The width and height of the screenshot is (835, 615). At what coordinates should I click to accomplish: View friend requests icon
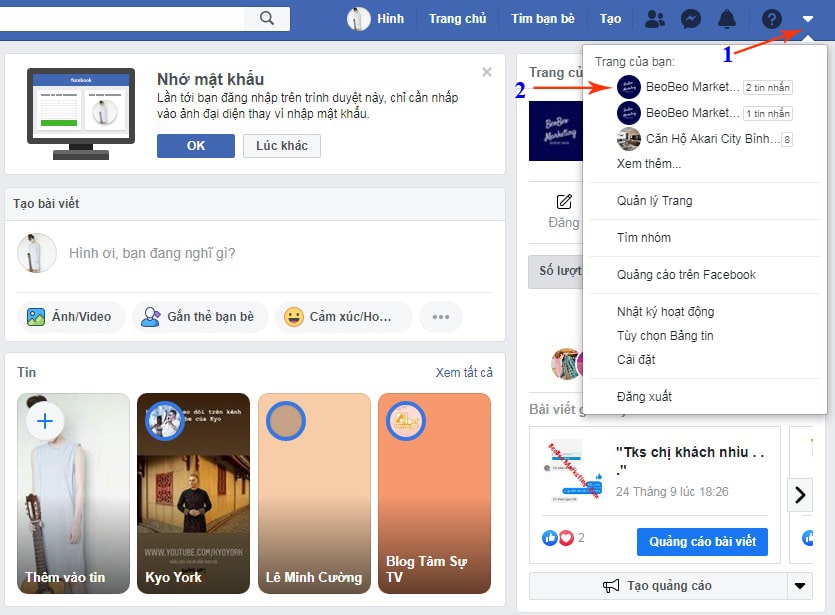tap(655, 18)
